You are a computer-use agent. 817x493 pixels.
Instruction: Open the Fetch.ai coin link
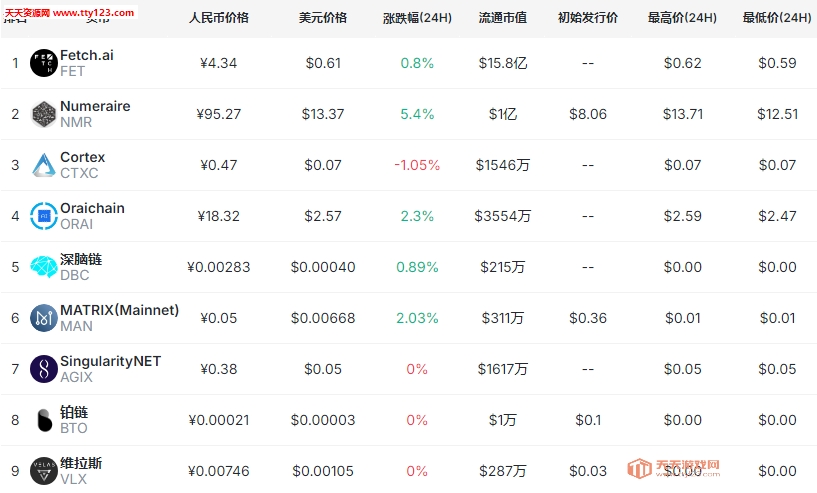point(86,55)
